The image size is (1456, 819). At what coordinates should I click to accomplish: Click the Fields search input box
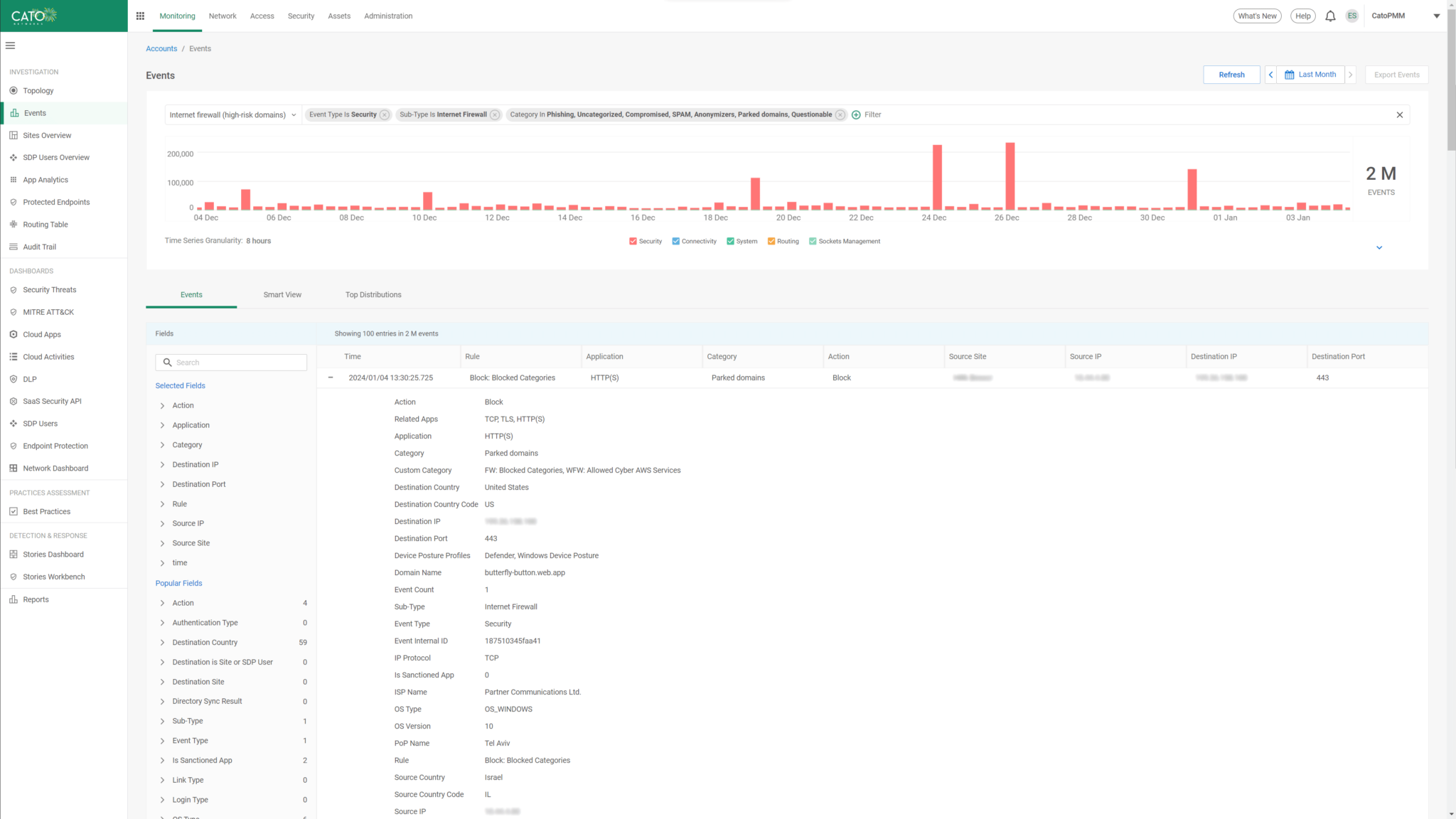(x=230, y=362)
